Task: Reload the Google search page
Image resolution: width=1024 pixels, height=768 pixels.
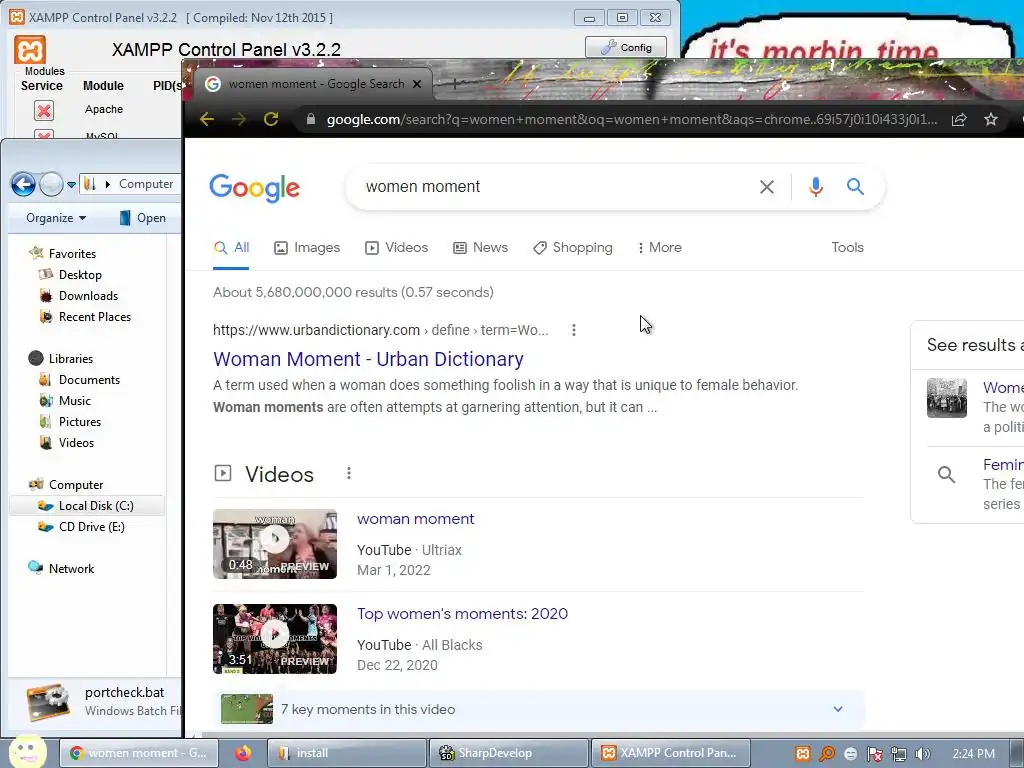Action: 271,119
